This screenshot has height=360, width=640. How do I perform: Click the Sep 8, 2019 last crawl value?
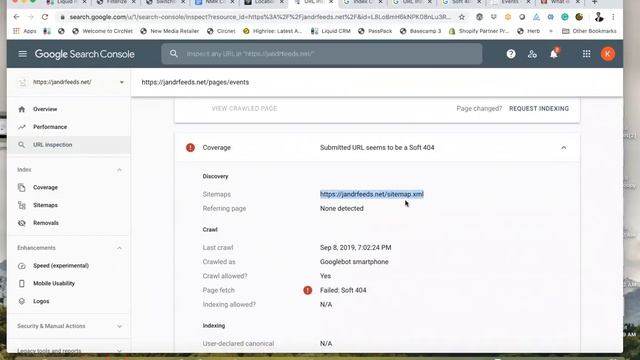356,248
